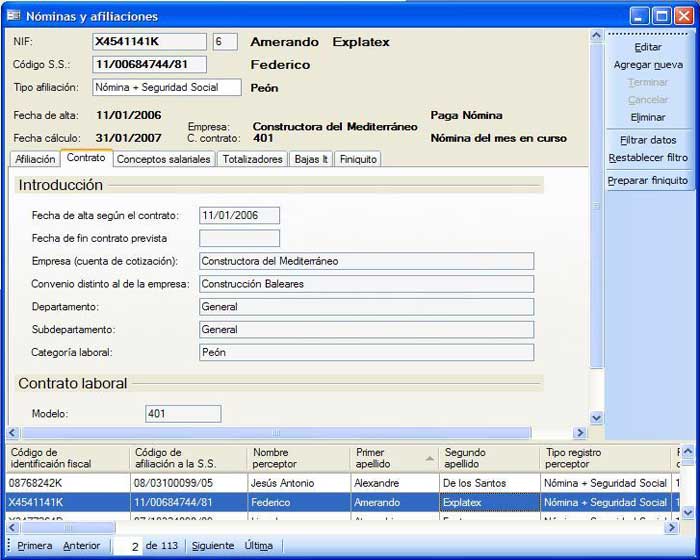Jump to the Última record
This screenshot has height=560, width=700.
259,546
